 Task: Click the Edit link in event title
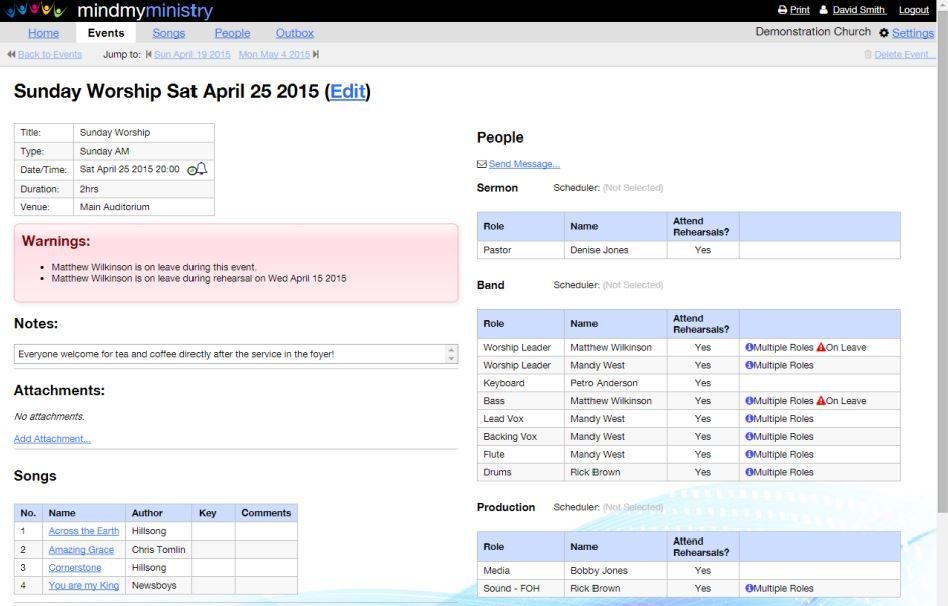348,91
